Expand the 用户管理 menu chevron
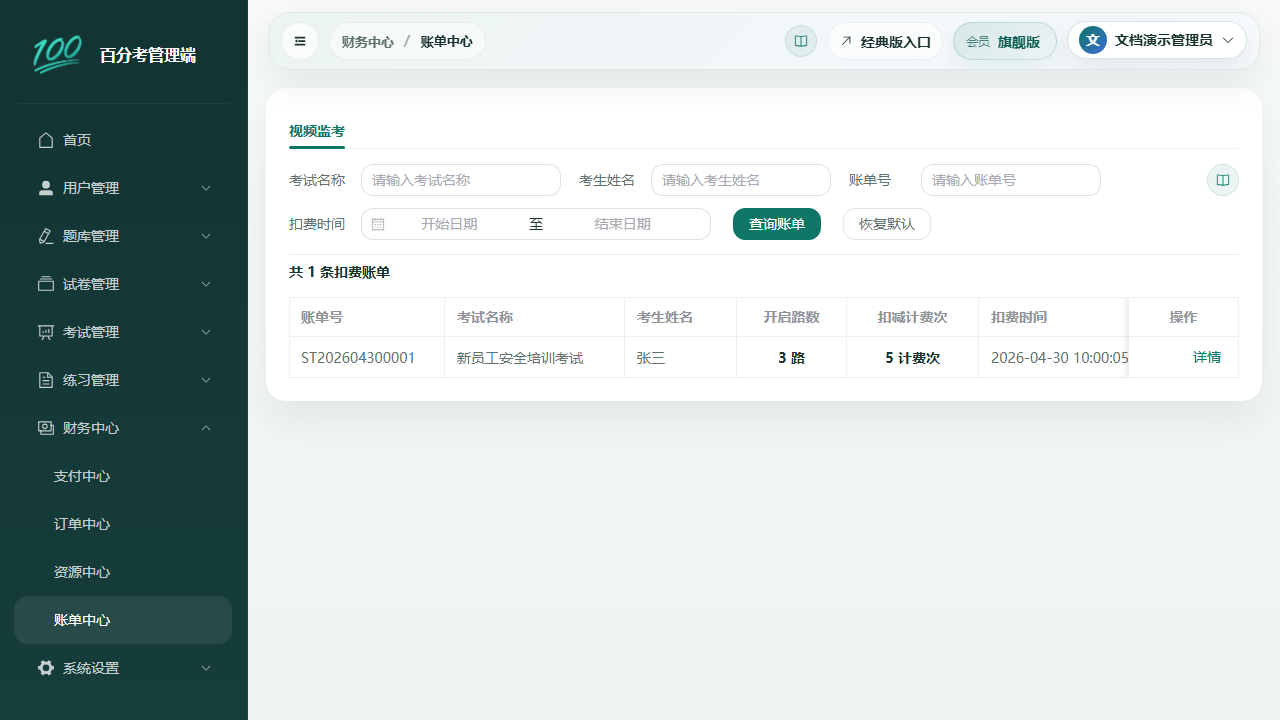The height and width of the screenshot is (720, 1280). point(206,188)
